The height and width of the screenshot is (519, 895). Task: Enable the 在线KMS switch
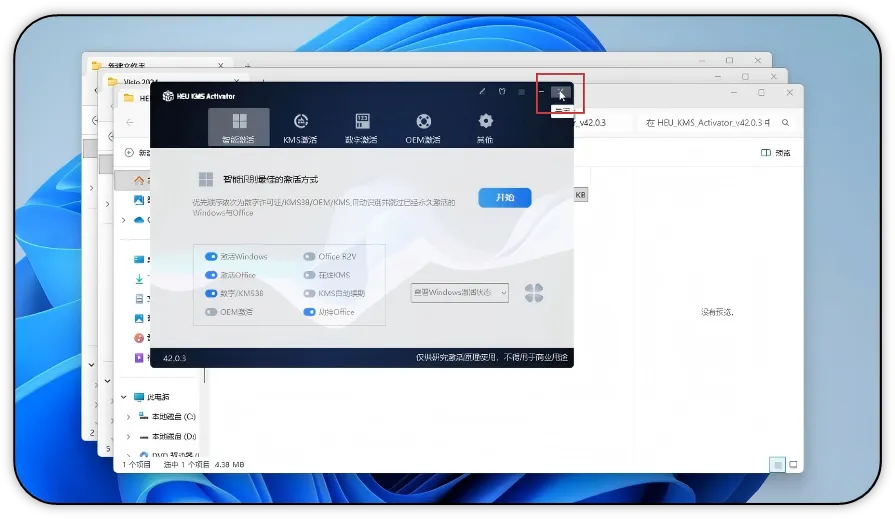[x=309, y=275]
